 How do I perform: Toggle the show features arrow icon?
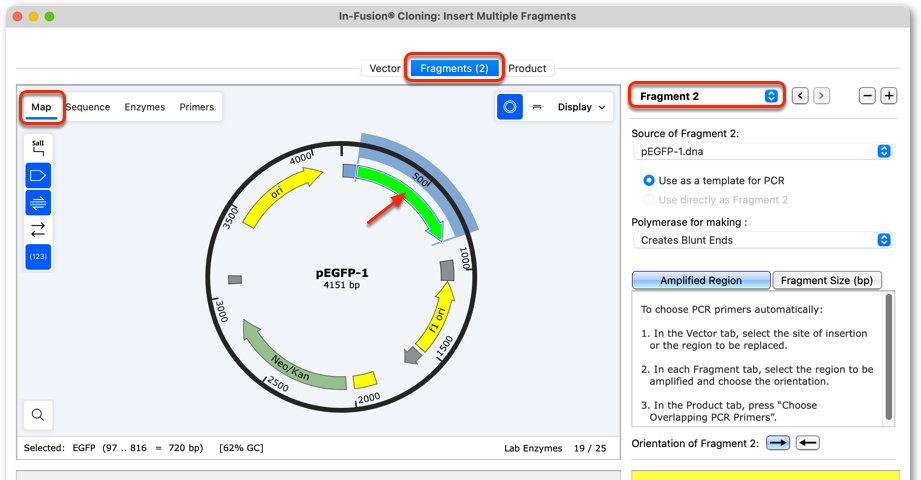tap(38, 176)
